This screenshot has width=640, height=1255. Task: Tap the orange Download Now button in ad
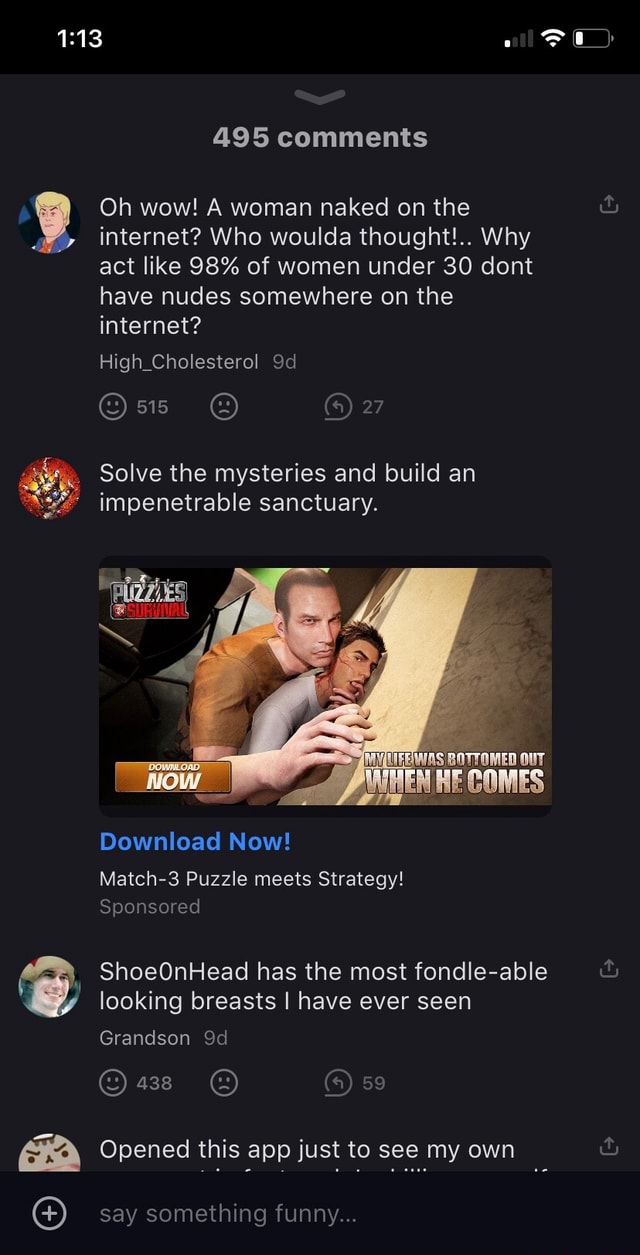coord(173,776)
